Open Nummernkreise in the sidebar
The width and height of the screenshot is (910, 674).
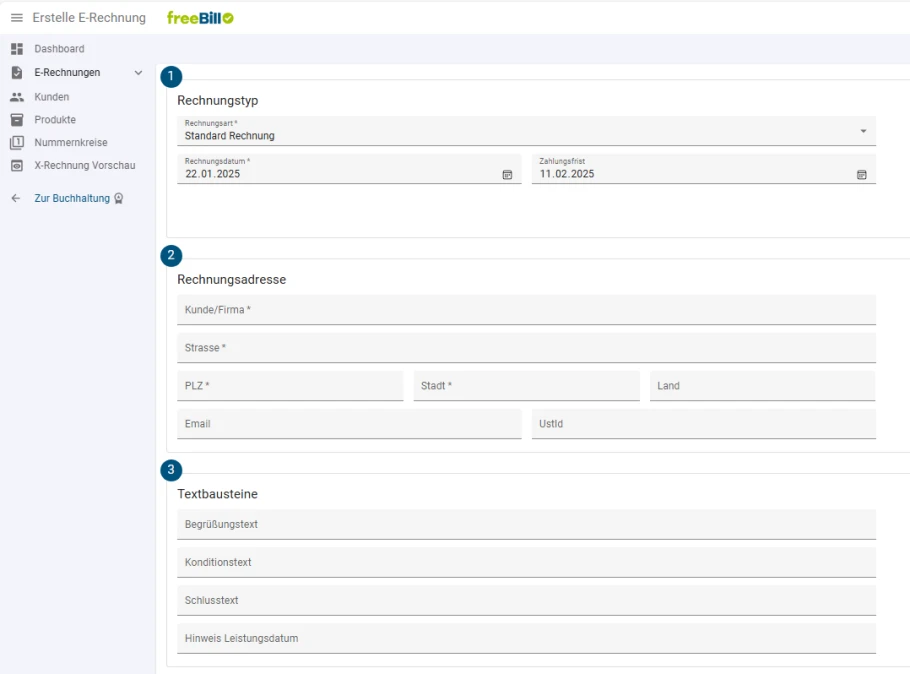(x=70, y=143)
